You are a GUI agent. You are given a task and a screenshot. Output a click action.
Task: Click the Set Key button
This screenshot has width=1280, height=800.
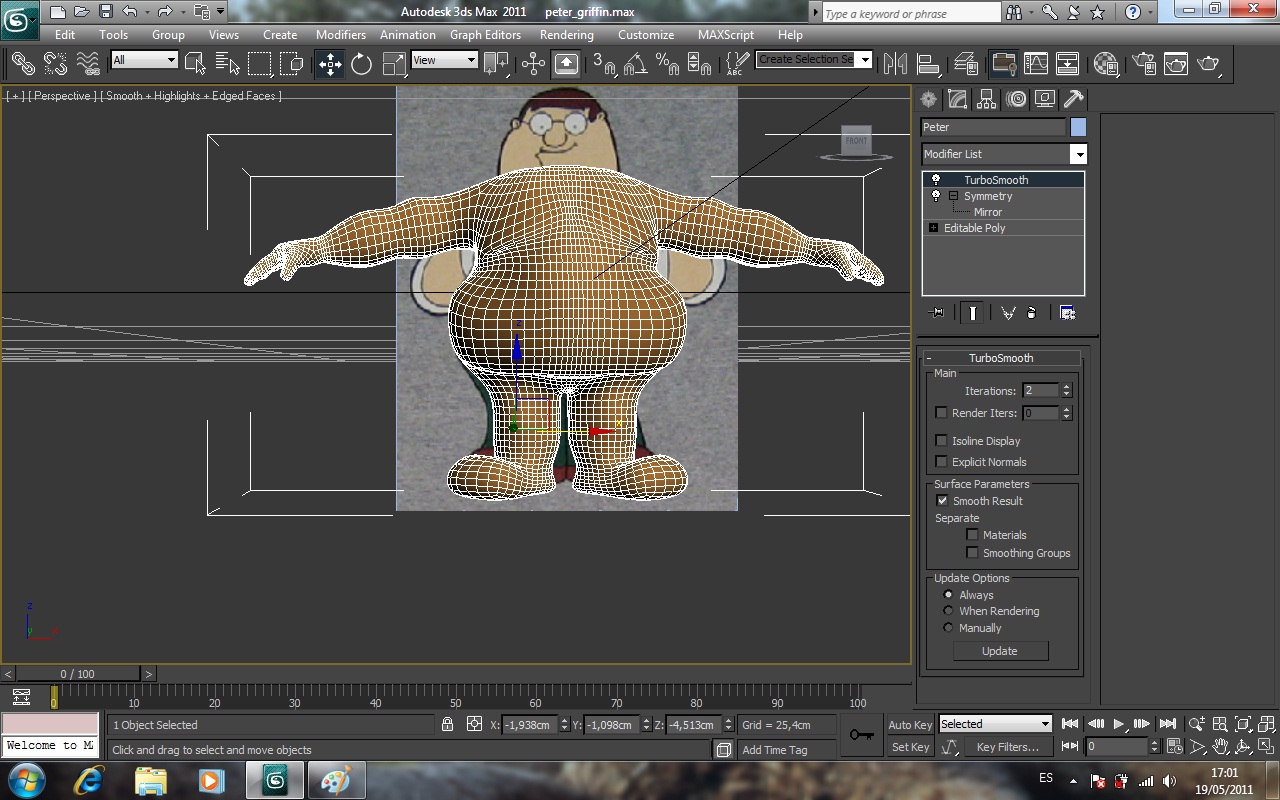(x=910, y=747)
